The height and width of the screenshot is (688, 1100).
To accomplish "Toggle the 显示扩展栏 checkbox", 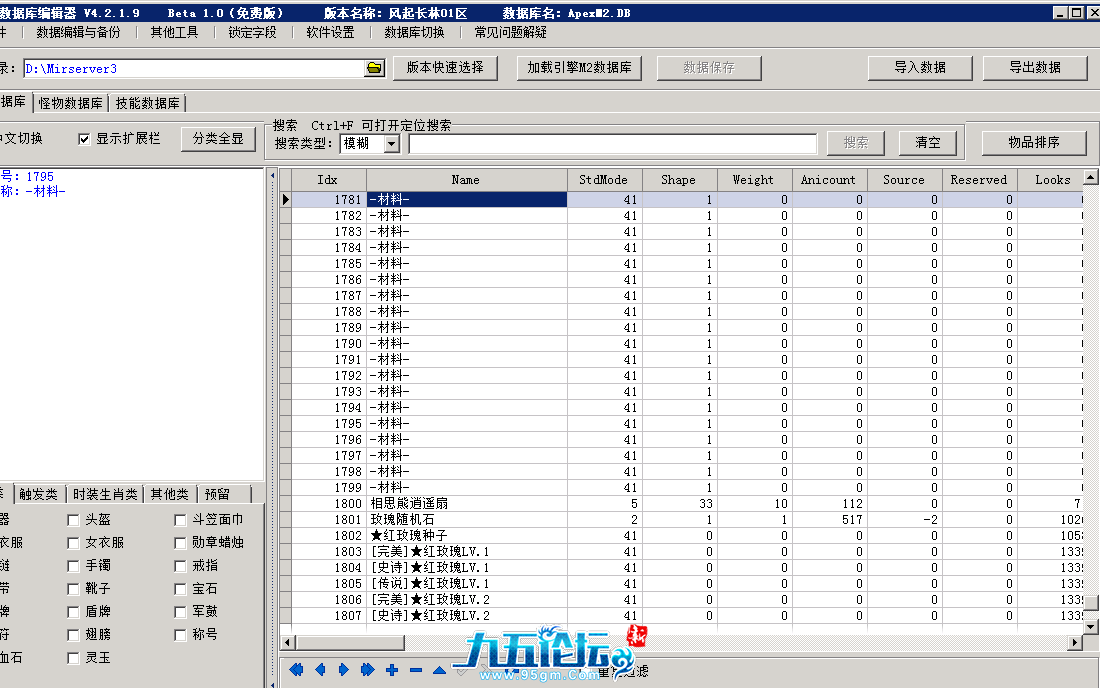I will click(x=85, y=139).
